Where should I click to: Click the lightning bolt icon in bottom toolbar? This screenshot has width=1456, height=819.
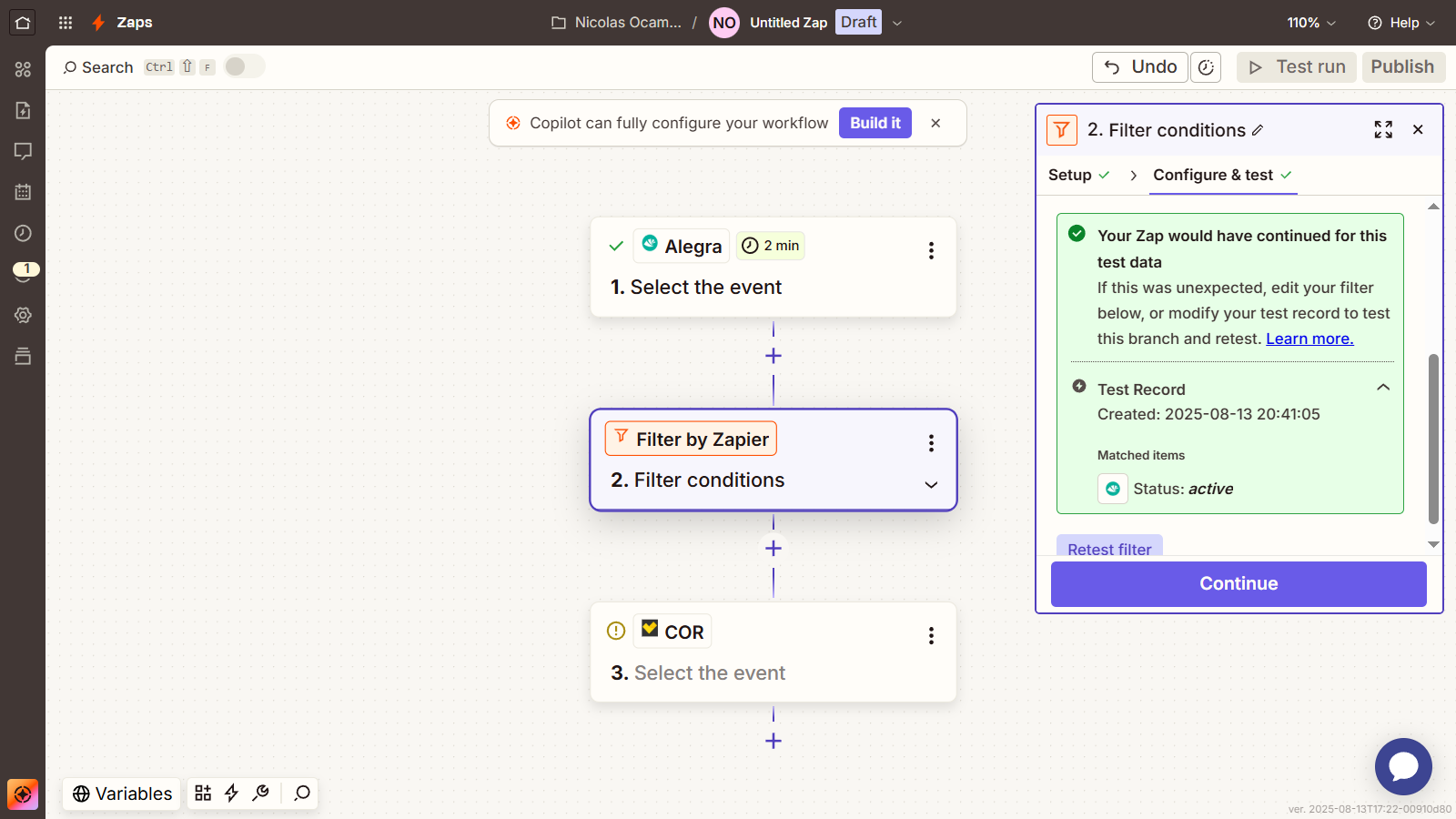coord(232,794)
